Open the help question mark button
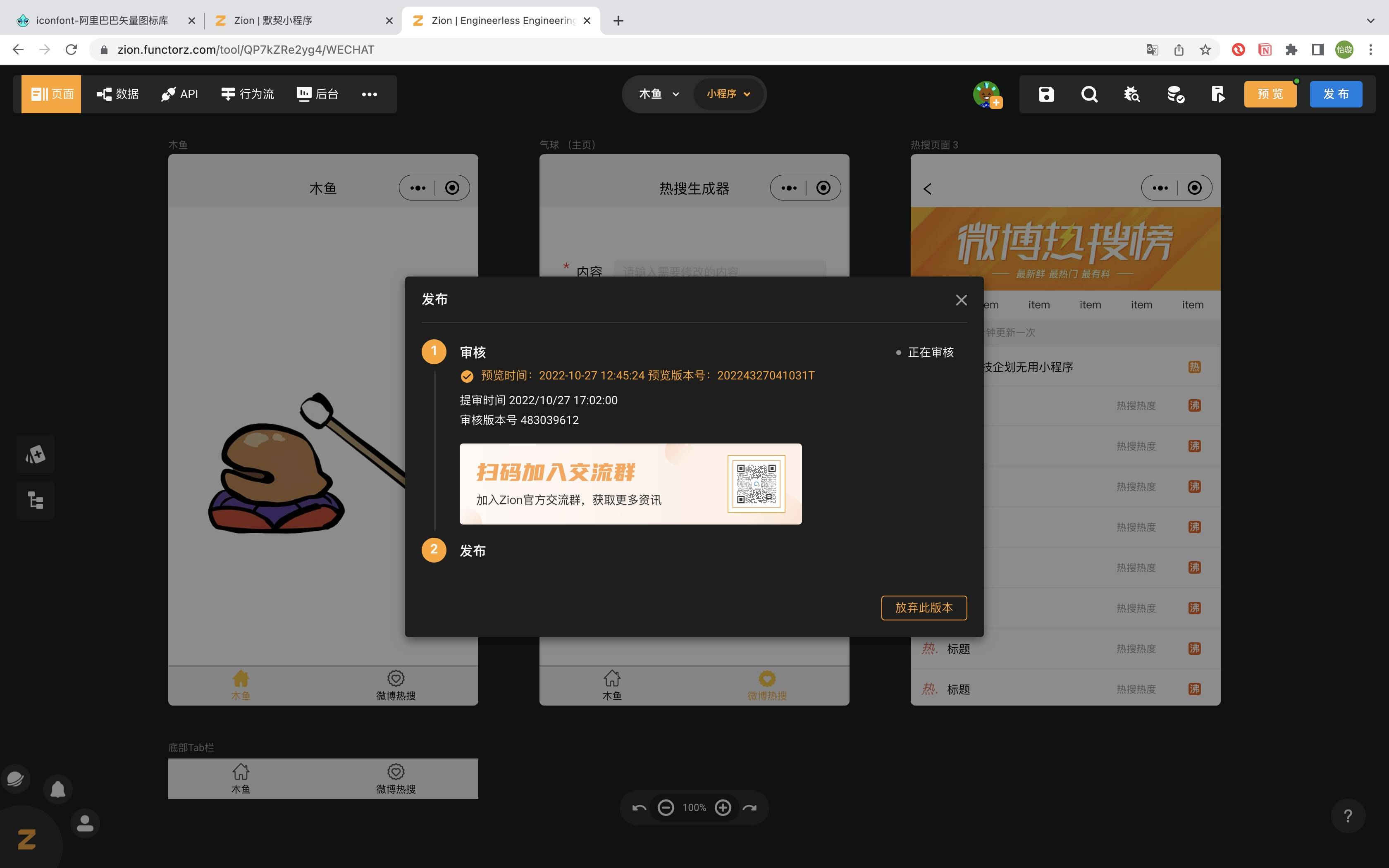Image resolution: width=1389 pixels, height=868 pixels. tap(1348, 816)
